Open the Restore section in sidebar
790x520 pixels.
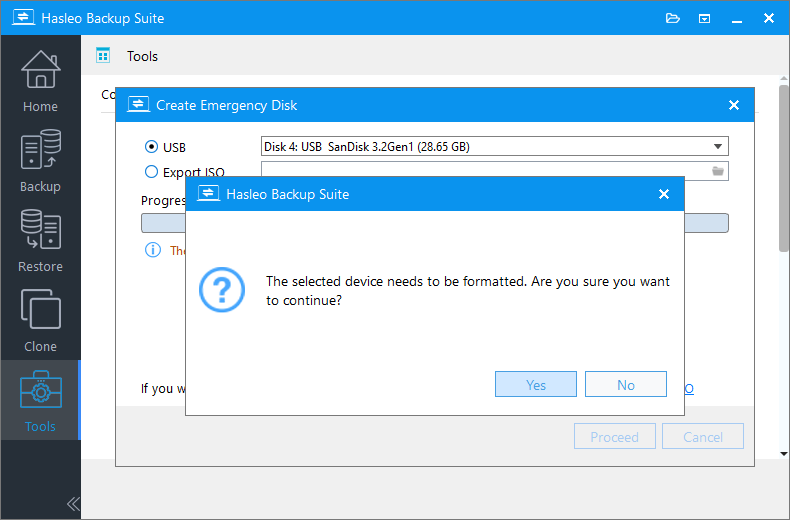point(40,241)
